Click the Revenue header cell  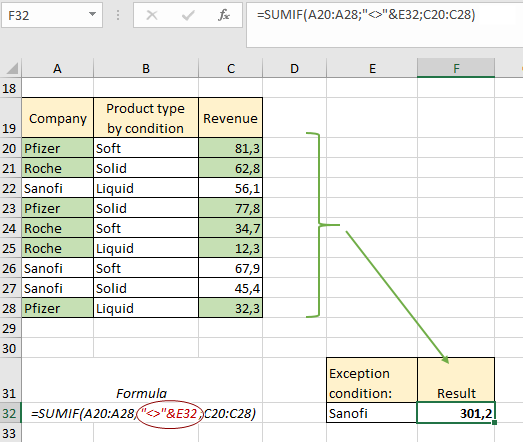(230, 118)
